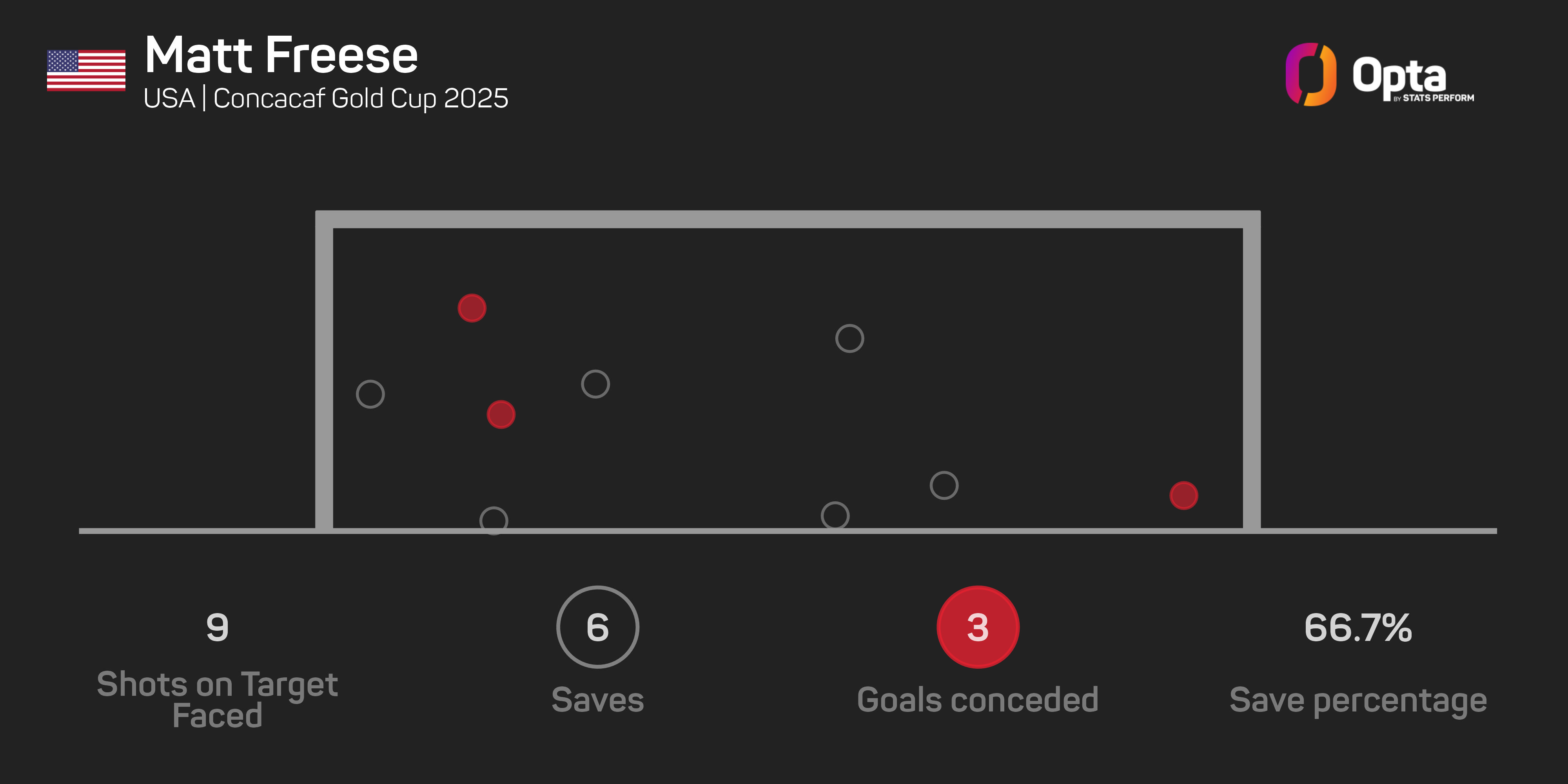Click the Saves label text
Image resolution: width=1568 pixels, height=784 pixels.
pos(597,700)
